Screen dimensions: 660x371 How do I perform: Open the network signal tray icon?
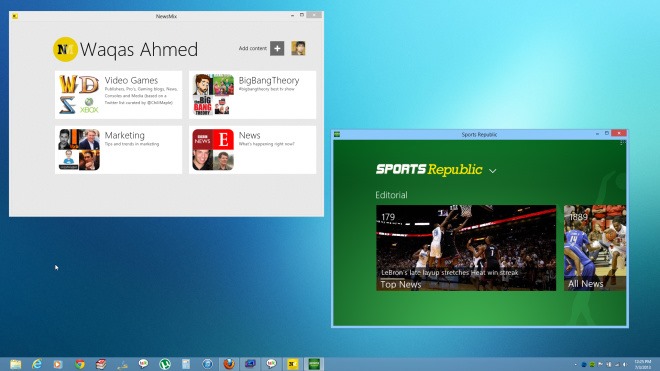[617, 365]
